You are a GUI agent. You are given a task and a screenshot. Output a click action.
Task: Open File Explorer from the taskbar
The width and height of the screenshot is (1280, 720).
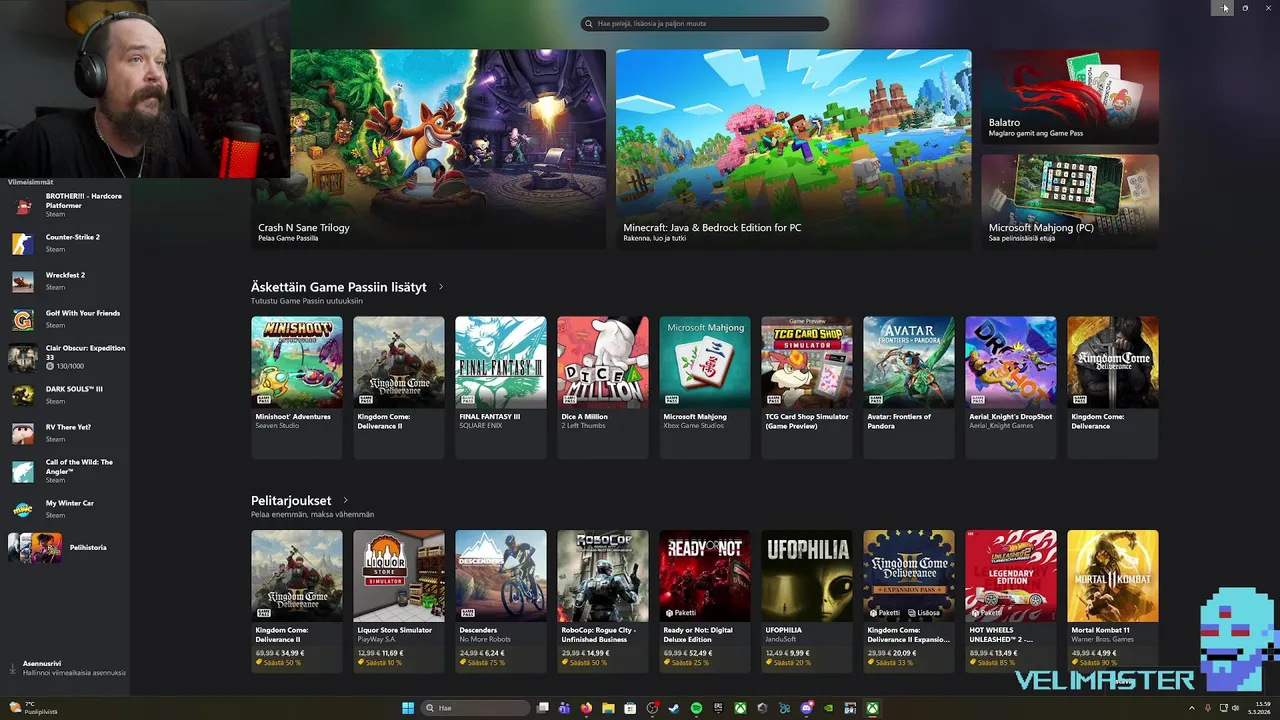(608, 708)
